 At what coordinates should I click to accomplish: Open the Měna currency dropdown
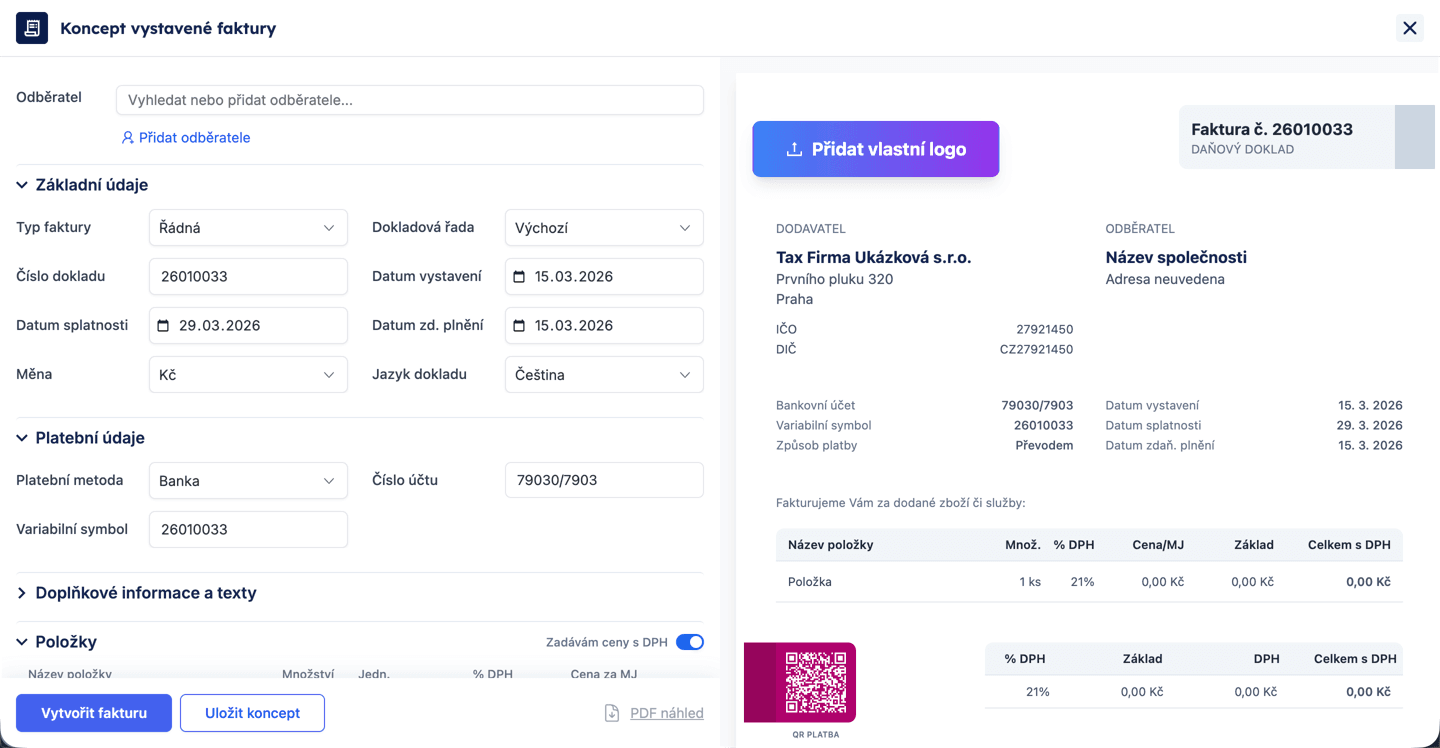tap(248, 375)
